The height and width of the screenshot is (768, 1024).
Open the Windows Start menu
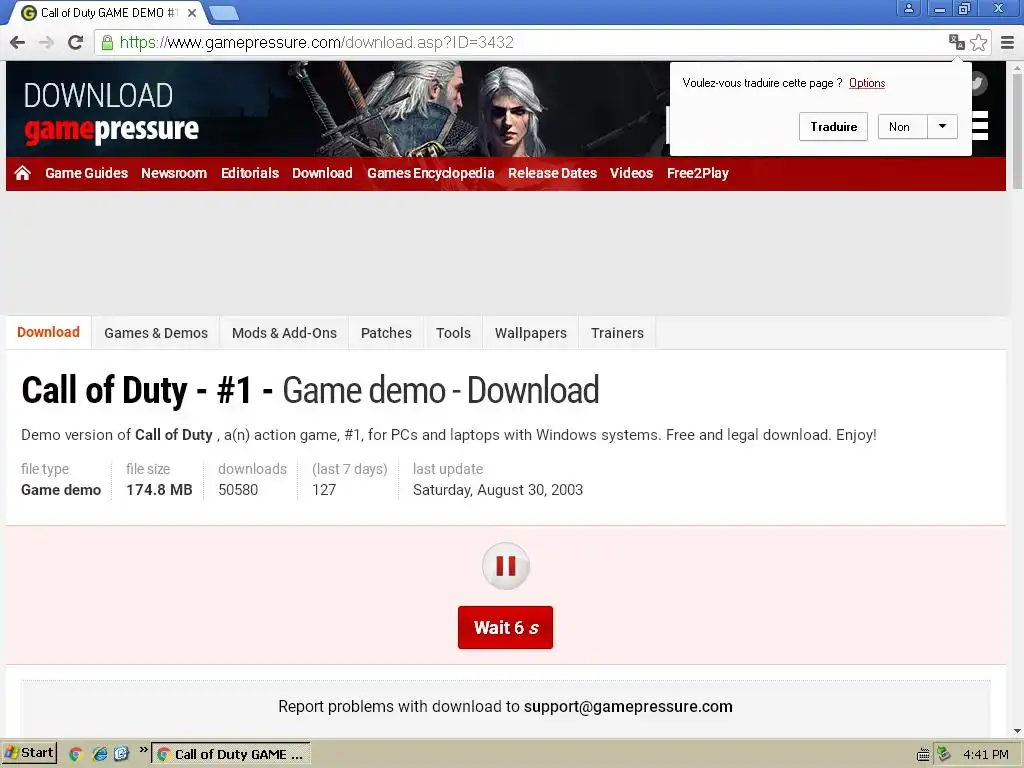29,753
